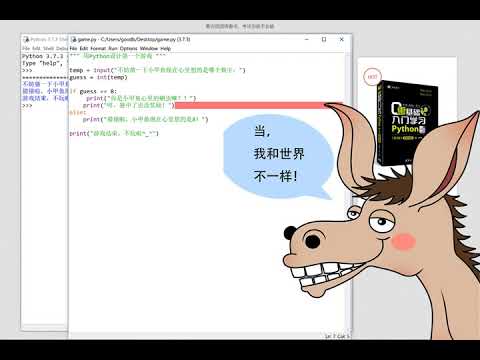Open the Help menu in game.py editor
Image resolution: width=480 pixels, height=360 pixels.
(165, 48)
